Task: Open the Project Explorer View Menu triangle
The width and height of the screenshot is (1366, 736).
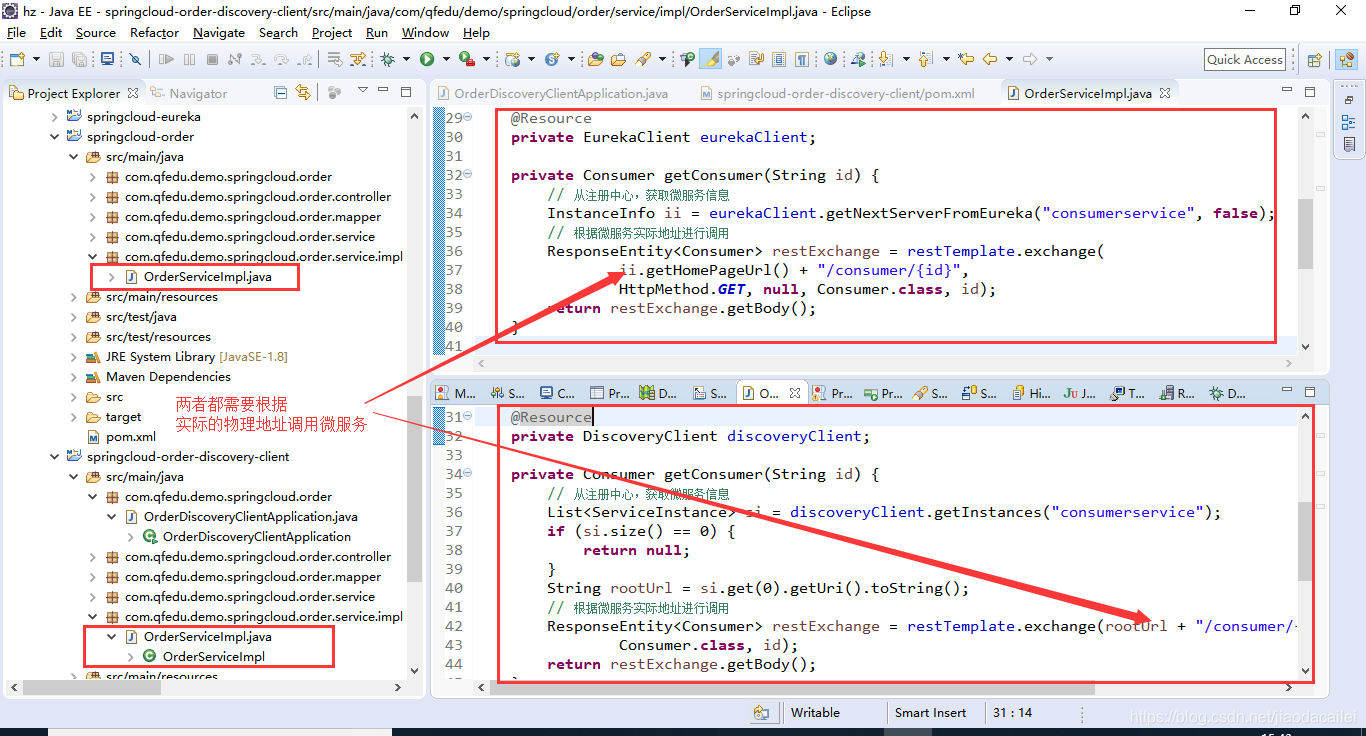Action: [x=361, y=91]
